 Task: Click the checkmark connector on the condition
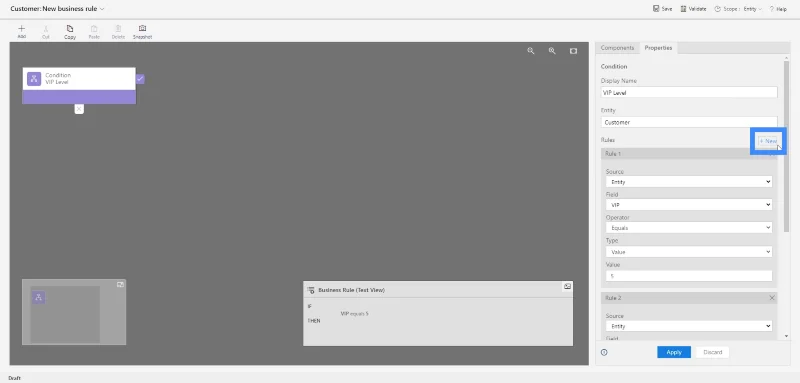pyautogui.click(x=140, y=79)
